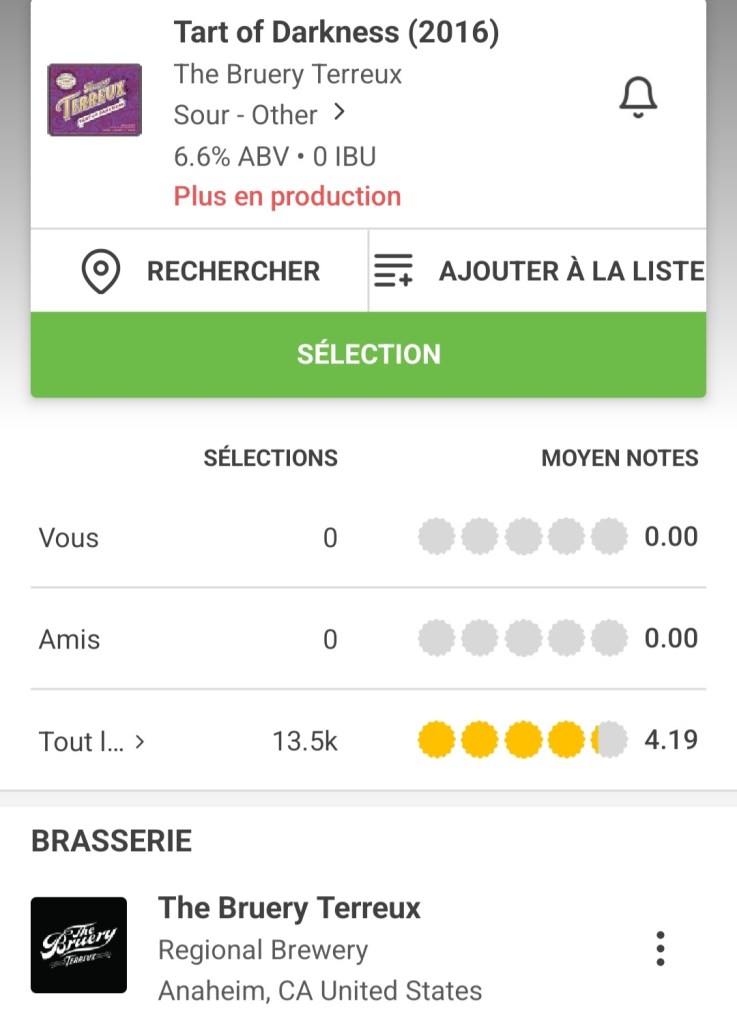Screen dimensions: 737x1023
Task: Click the location pin search icon
Action: point(101,271)
